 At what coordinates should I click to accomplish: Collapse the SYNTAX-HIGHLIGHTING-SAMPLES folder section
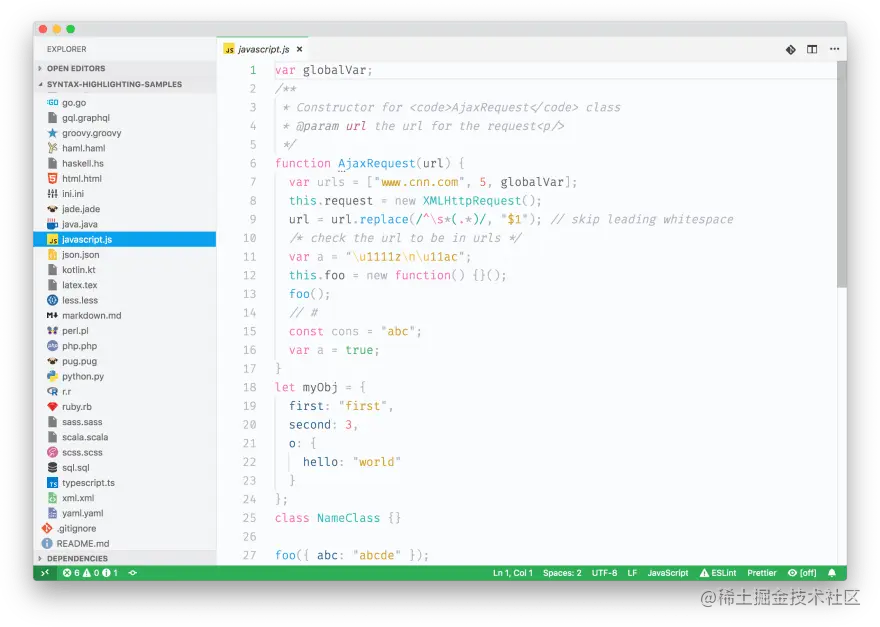125,84
